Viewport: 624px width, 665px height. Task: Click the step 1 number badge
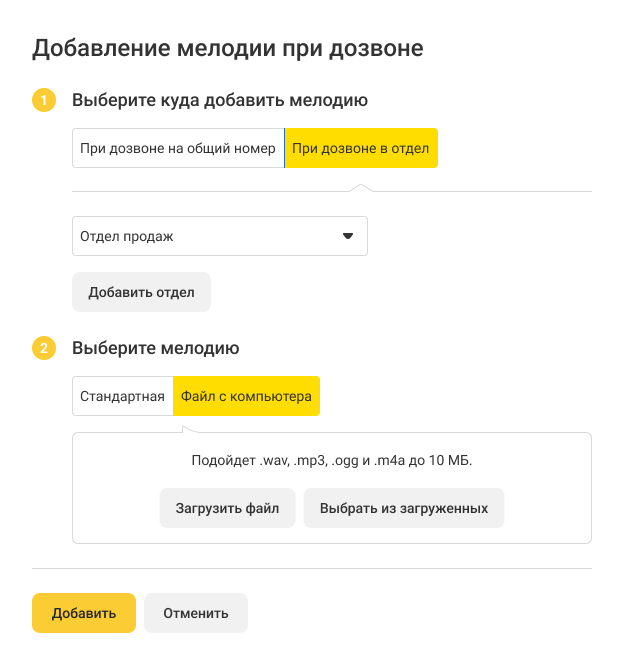point(43,100)
